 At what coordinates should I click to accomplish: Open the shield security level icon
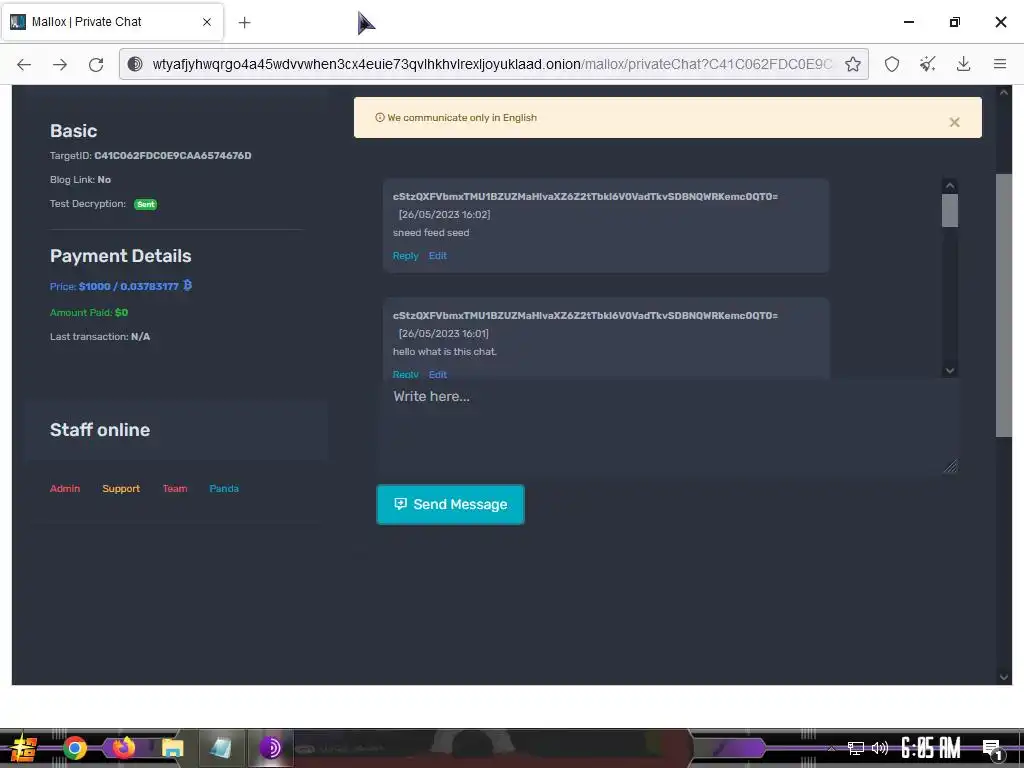pos(891,64)
